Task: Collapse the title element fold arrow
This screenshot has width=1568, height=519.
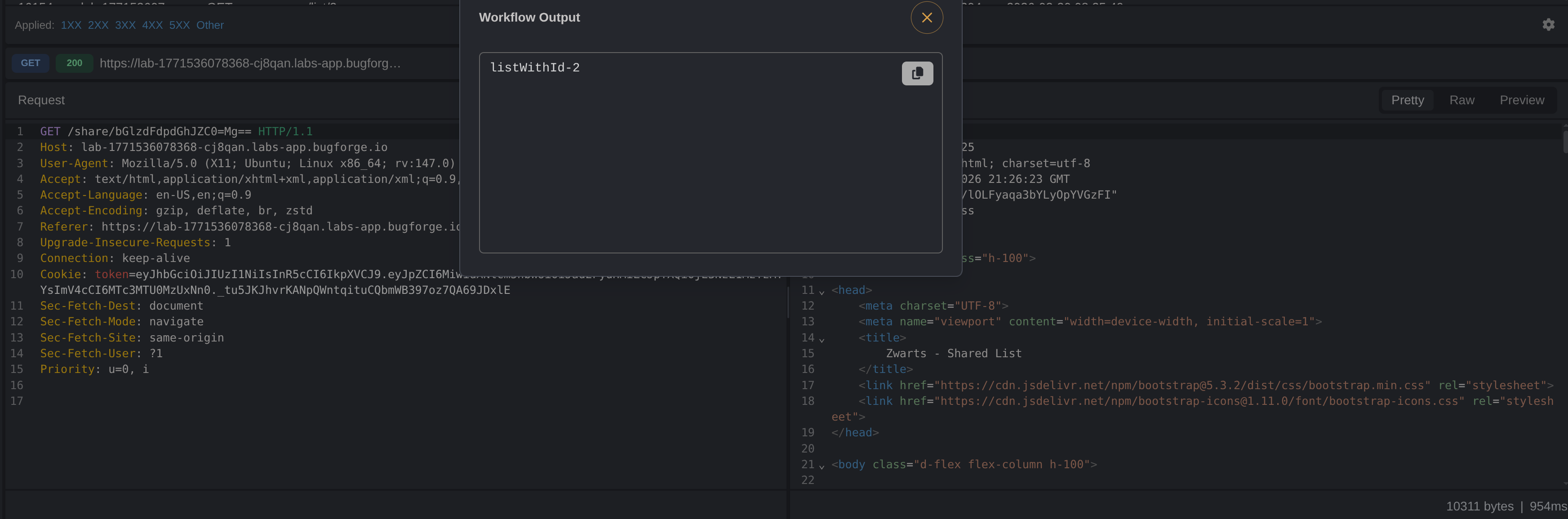Action: point(821,340)
